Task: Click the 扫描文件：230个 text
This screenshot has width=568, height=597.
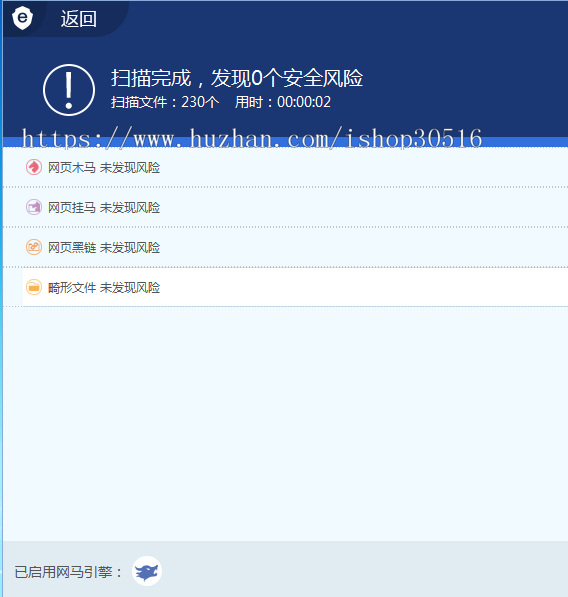Action: pos(165,102)
